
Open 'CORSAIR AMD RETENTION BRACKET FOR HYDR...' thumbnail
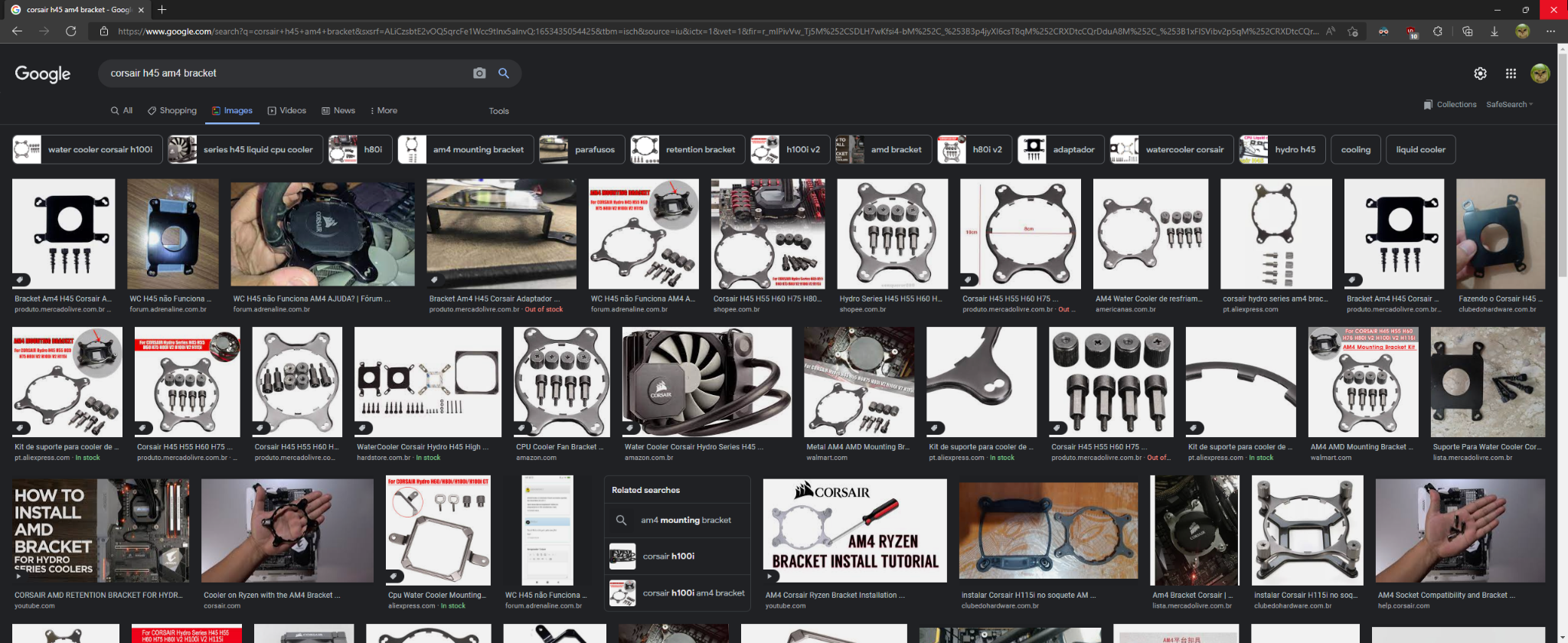(x=100, y=530)
